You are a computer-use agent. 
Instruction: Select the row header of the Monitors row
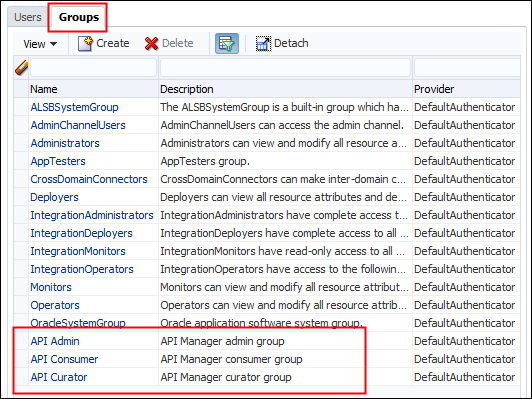21,287
